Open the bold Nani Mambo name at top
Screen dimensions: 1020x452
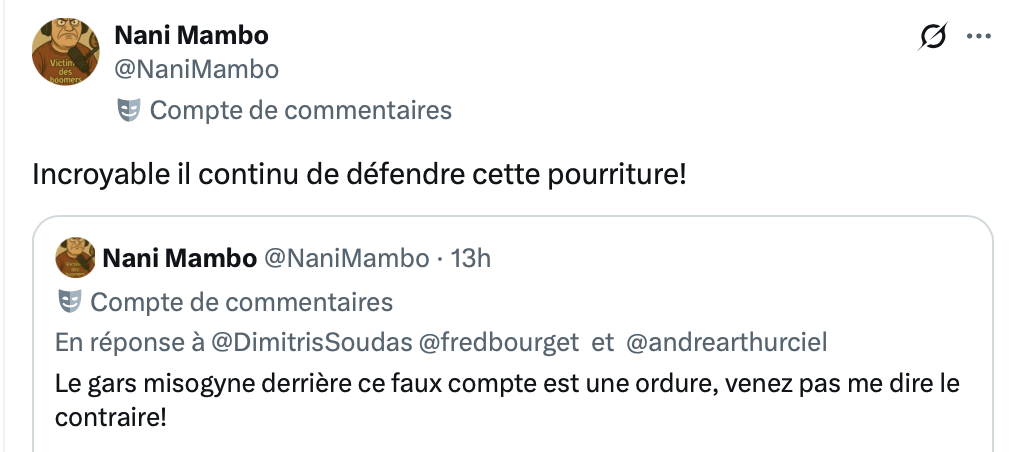click(x=192, y=36)
